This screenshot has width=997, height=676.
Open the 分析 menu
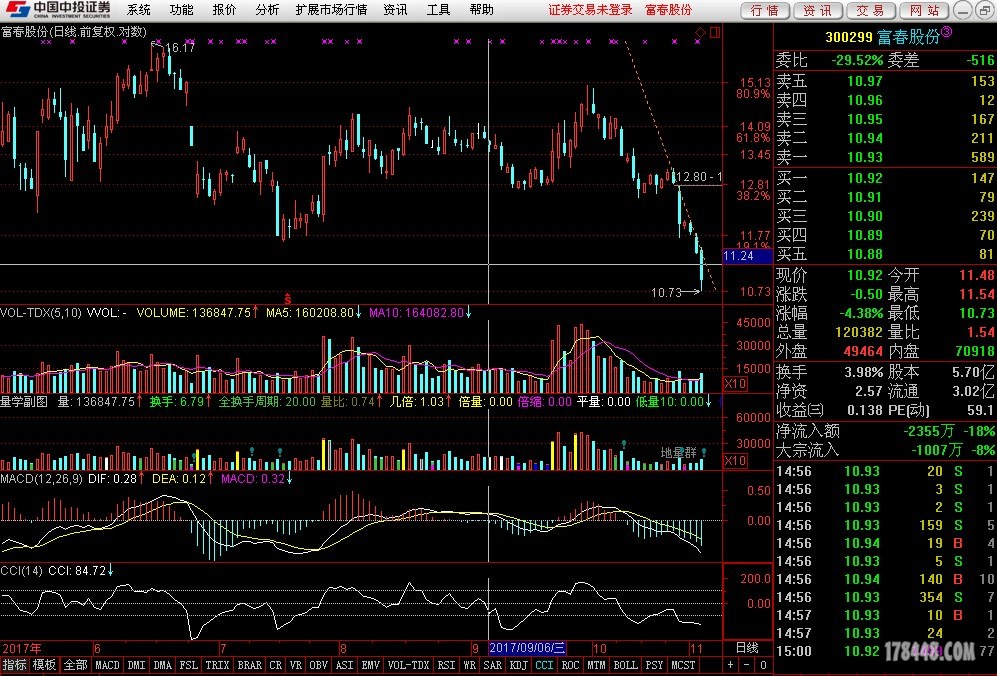pos(267,10)
